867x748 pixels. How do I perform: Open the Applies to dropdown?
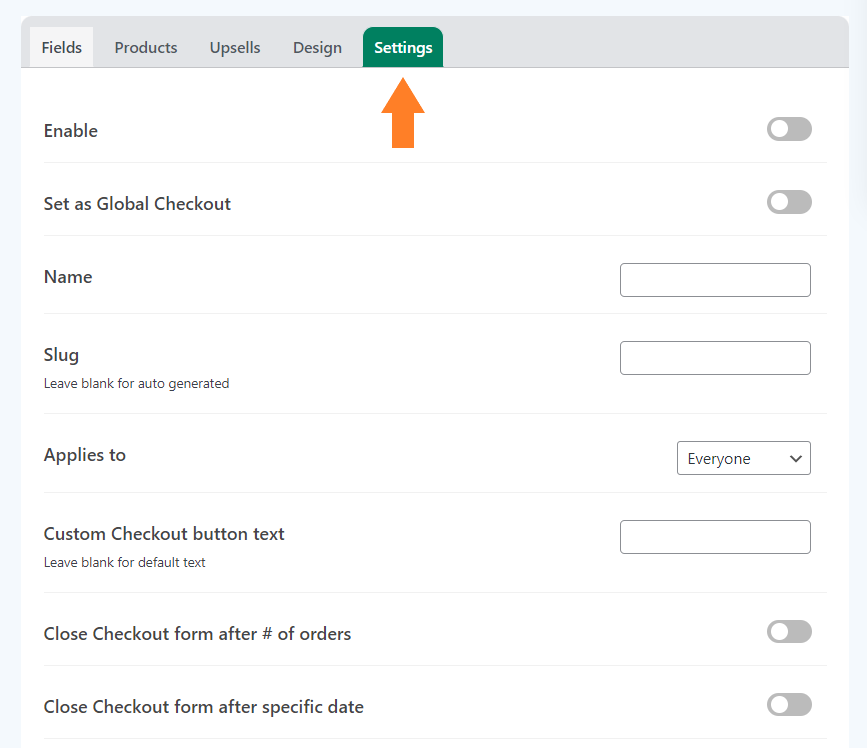tap(744, 458)
